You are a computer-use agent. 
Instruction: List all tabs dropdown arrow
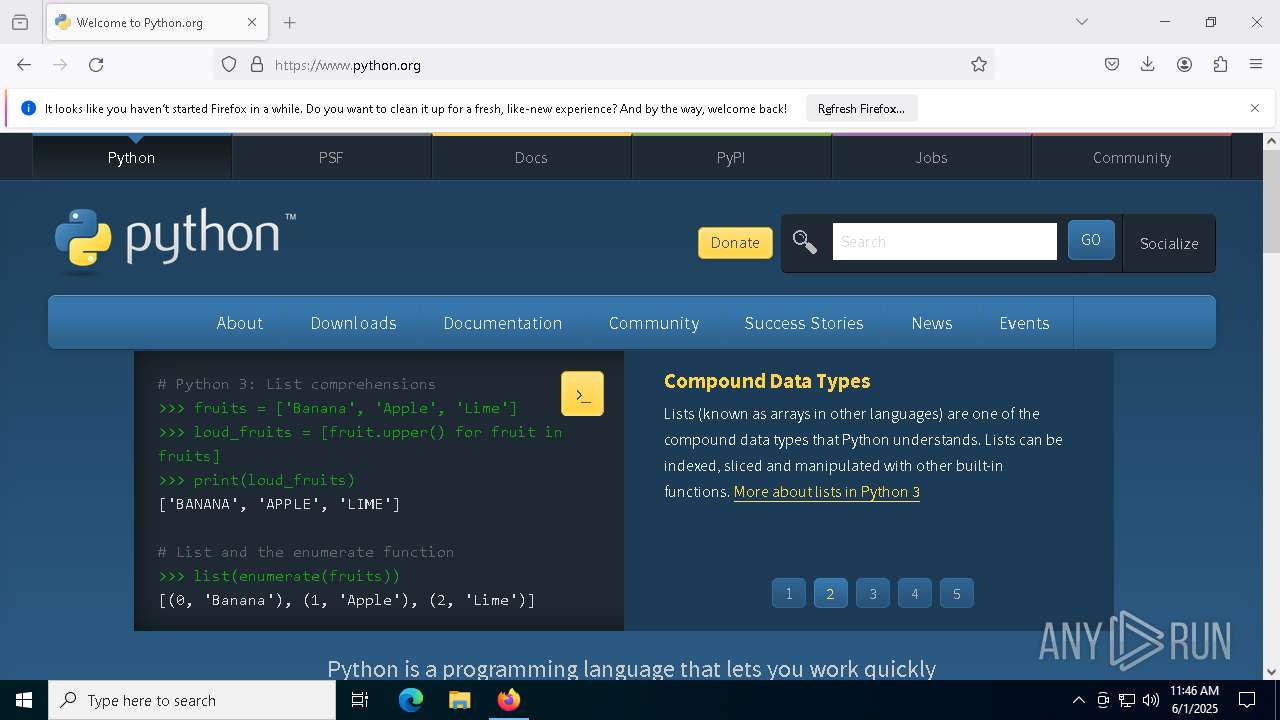[x=1082, y=22]
